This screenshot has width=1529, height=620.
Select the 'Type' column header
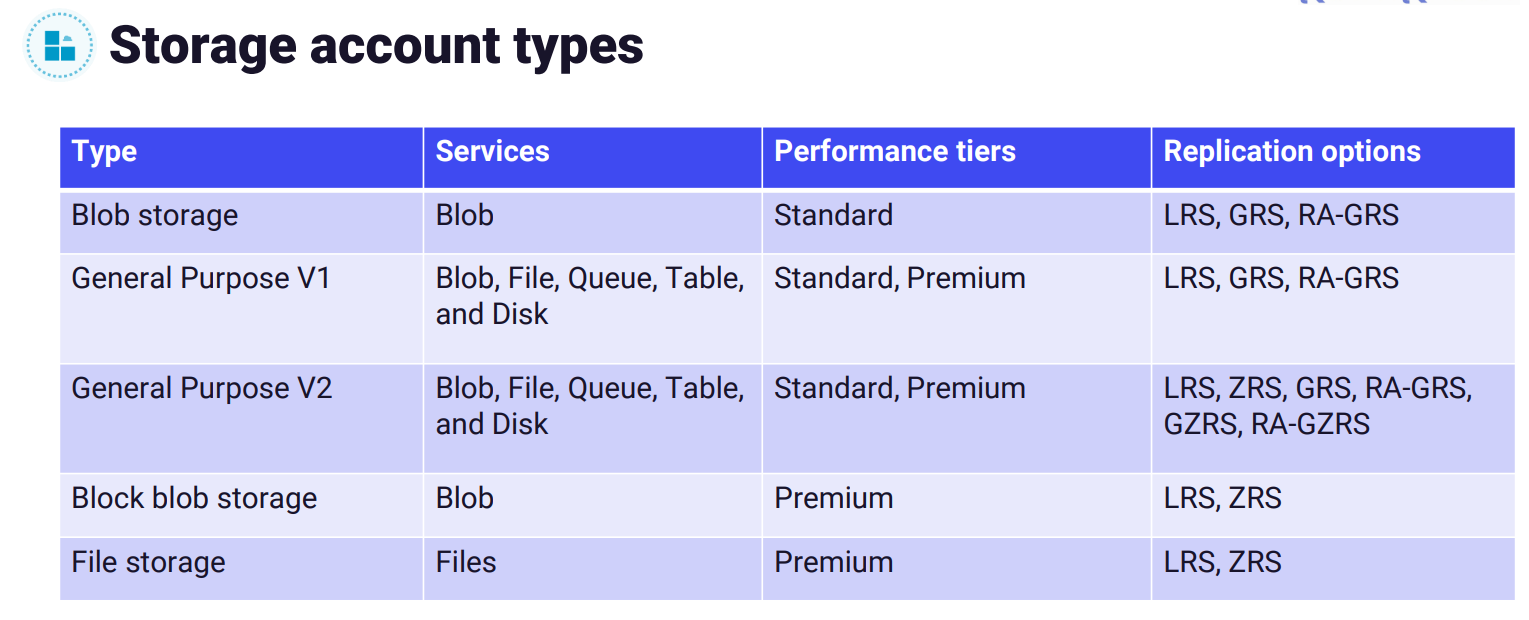(x=105, y=152)
